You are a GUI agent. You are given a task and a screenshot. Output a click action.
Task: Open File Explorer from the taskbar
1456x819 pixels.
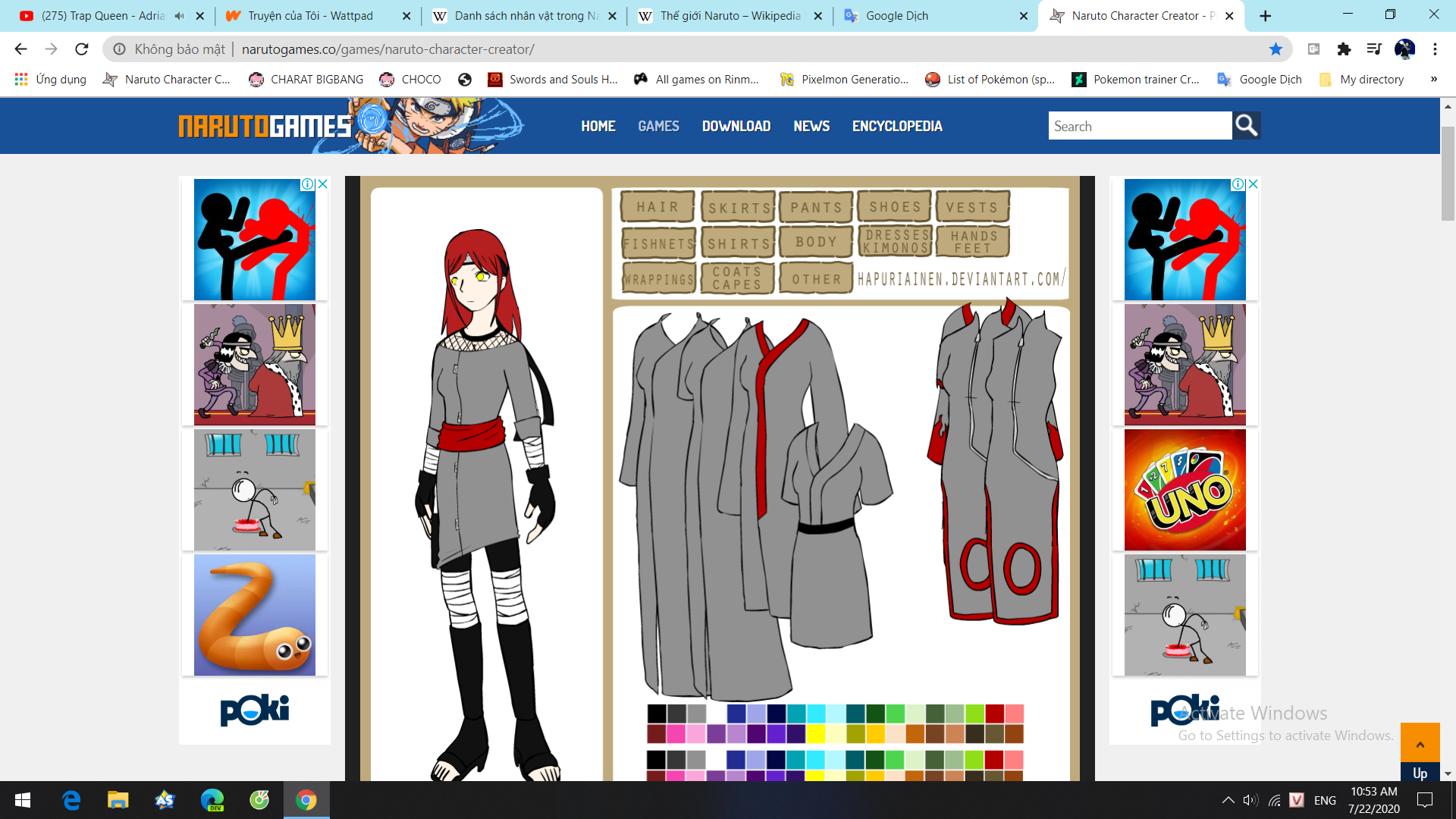[x=118, y=799]
